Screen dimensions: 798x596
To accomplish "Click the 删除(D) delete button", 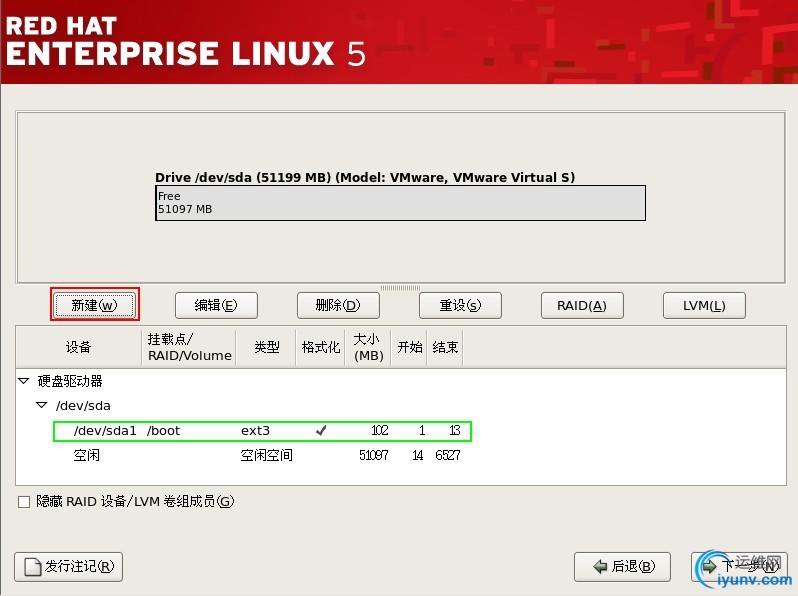I will [338, 305].
